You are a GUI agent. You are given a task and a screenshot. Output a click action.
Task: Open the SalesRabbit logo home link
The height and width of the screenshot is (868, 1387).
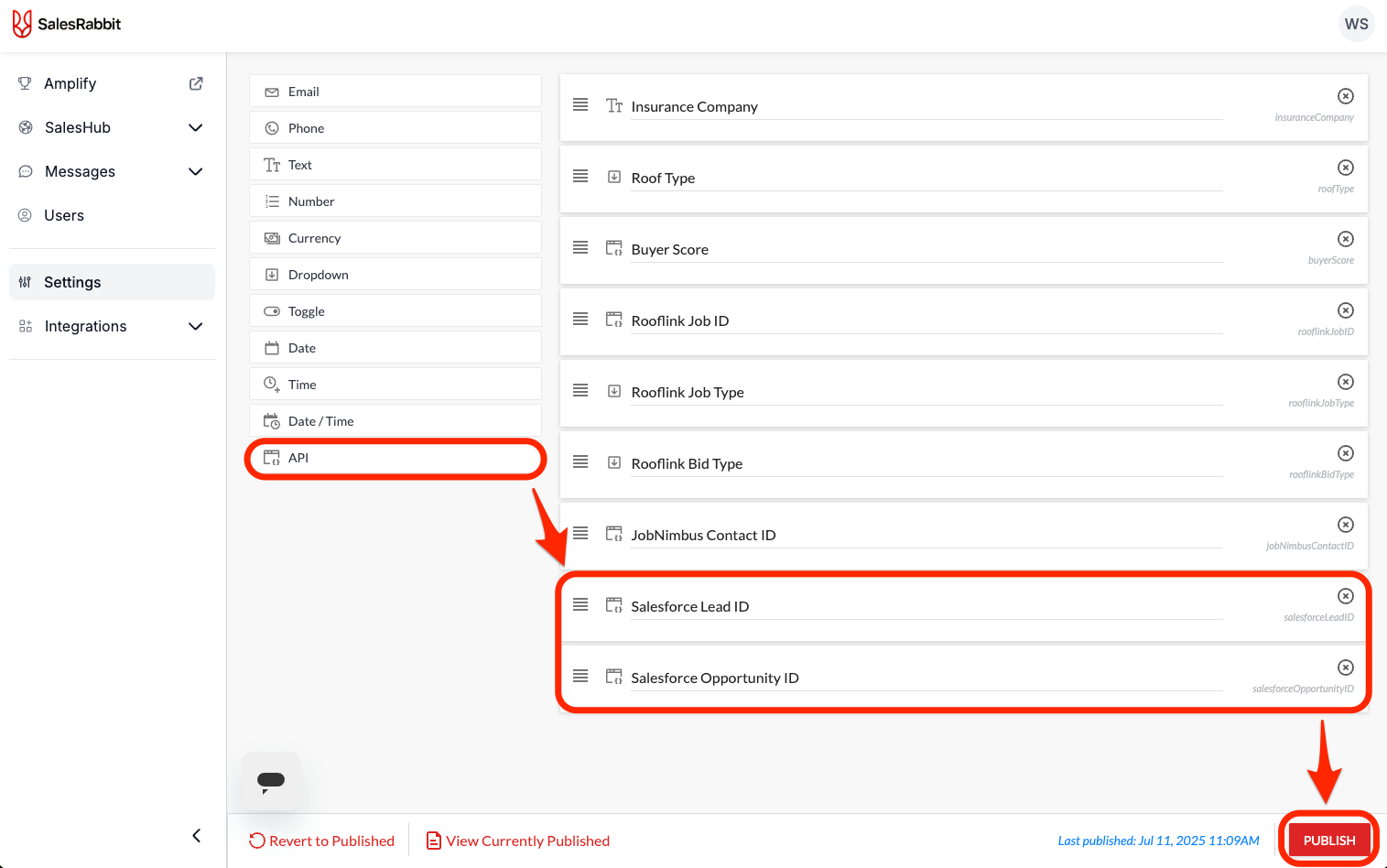(67, 24)
